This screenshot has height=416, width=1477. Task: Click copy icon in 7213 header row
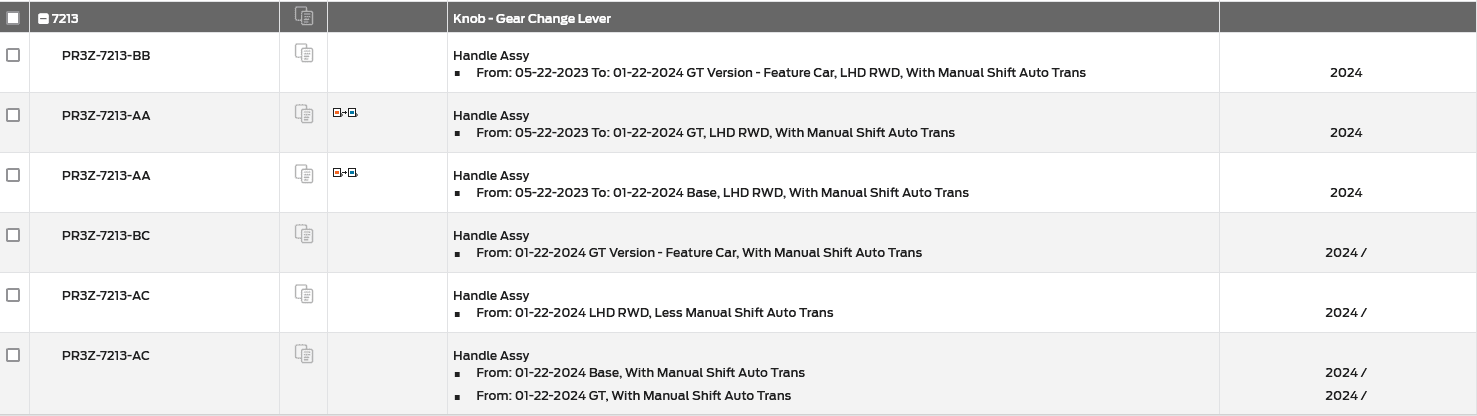[304, 16]
